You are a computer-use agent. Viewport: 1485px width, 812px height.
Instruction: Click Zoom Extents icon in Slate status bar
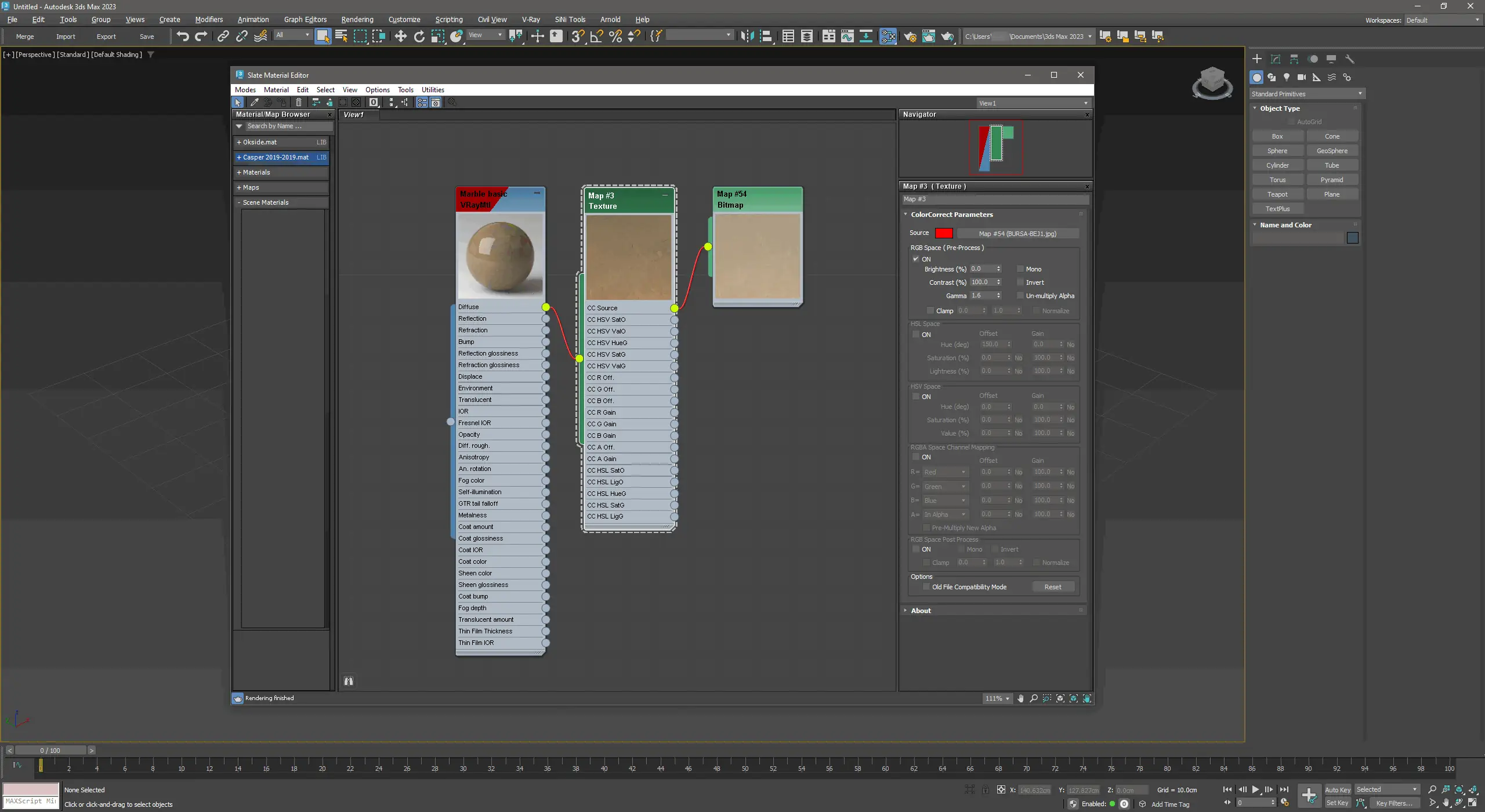[1060, 698]
